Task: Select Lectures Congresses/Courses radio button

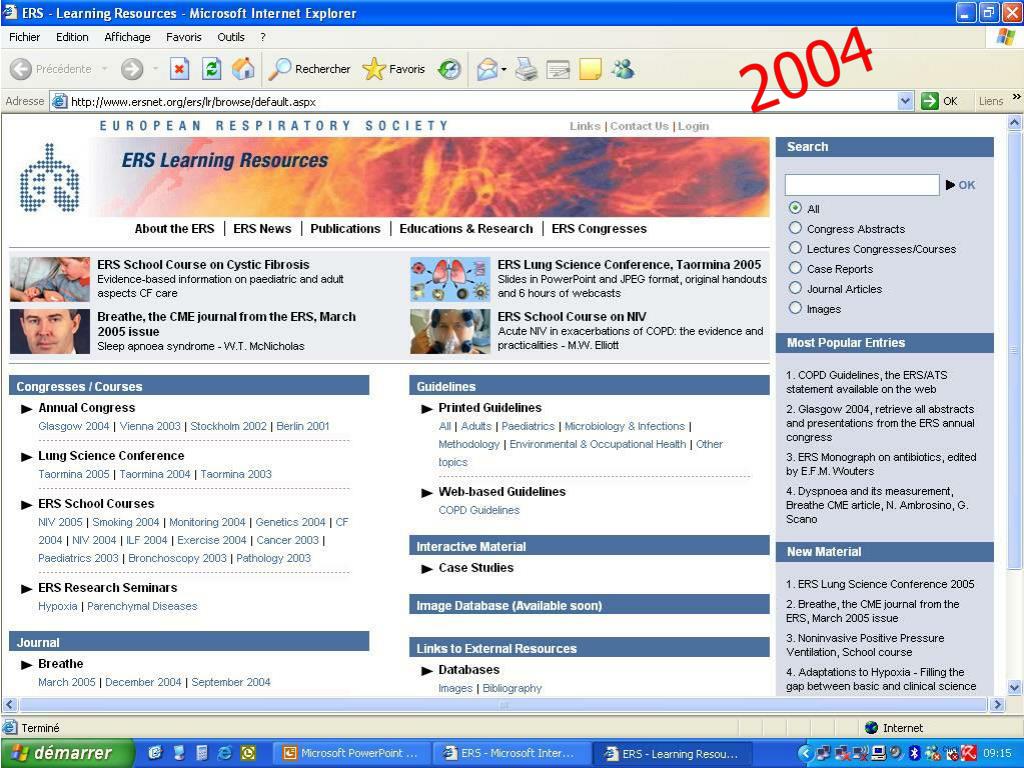Action: click(795, 248)
